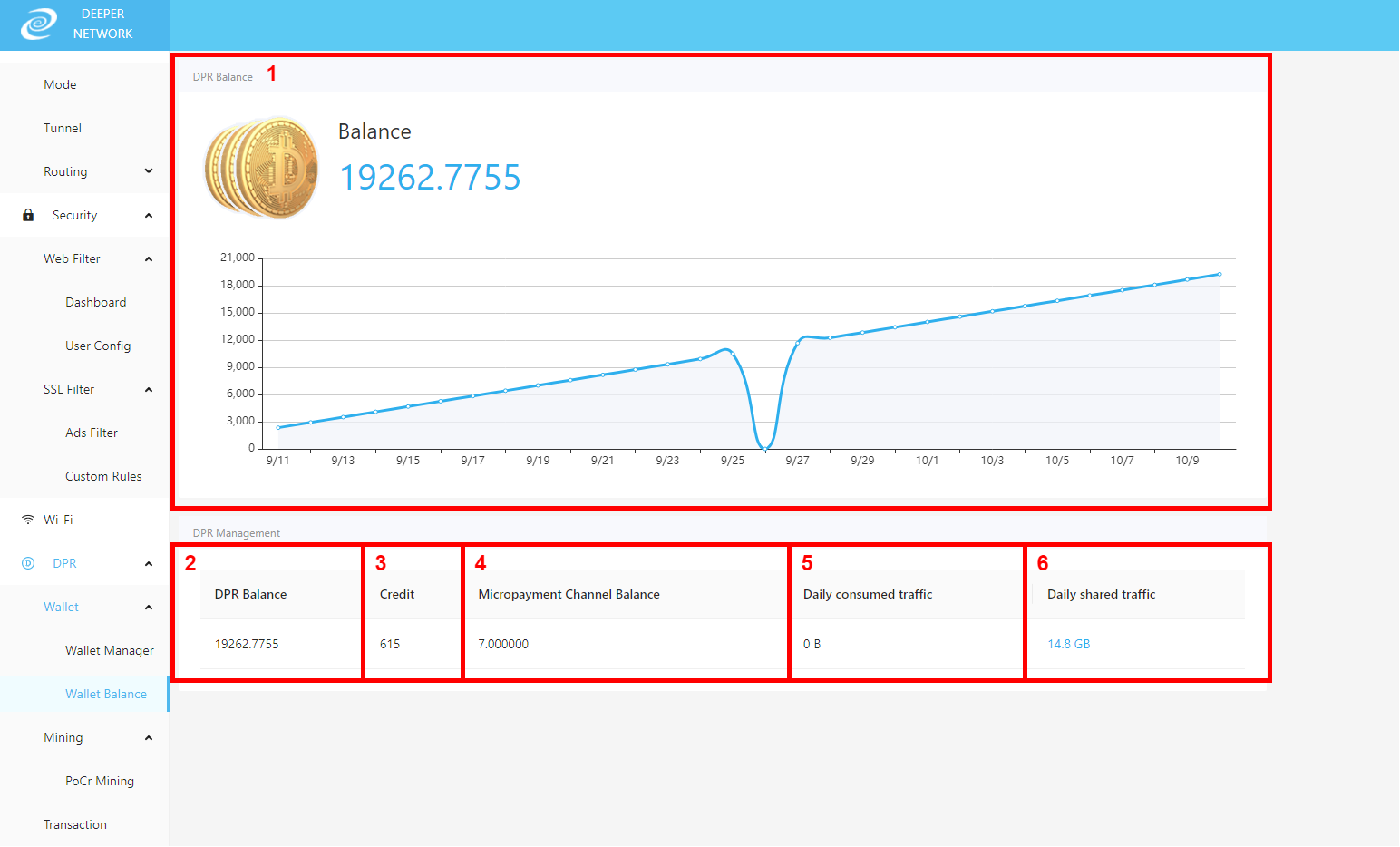This screenshot has height=847, width=1400.
Task: Collapse the Wallet submenu chevron
Action: (149, 607)
